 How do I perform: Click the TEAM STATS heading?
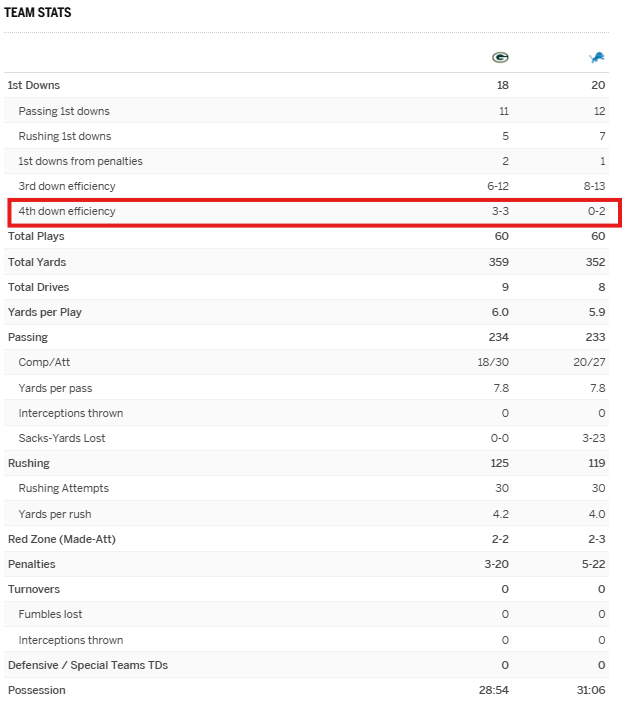(x=37, y=13)
